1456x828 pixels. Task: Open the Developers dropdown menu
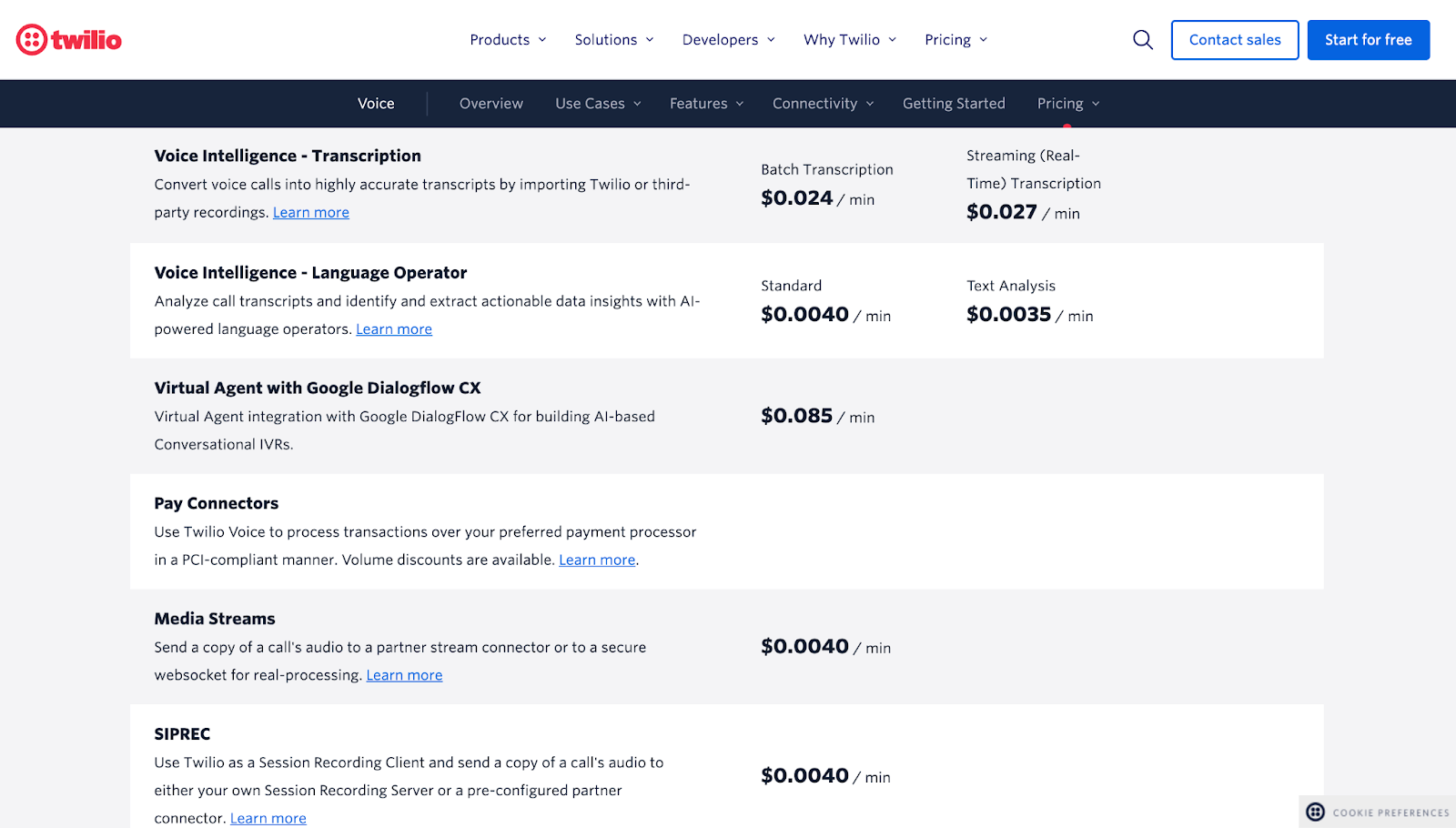[728, 40]
